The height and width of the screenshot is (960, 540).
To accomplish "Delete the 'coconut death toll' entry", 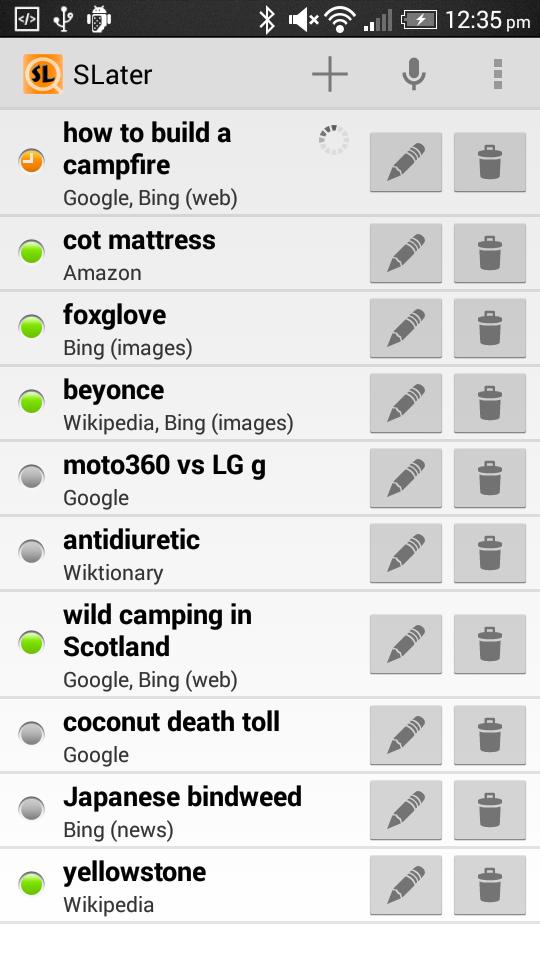I will coord(490,735).
